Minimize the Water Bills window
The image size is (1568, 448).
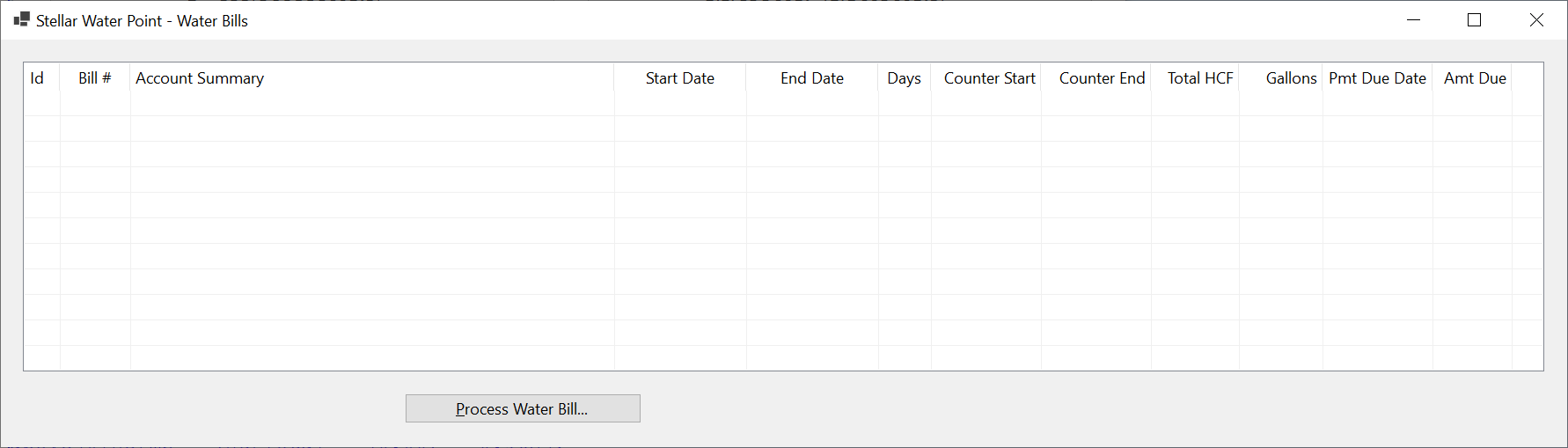[1414, 19]
